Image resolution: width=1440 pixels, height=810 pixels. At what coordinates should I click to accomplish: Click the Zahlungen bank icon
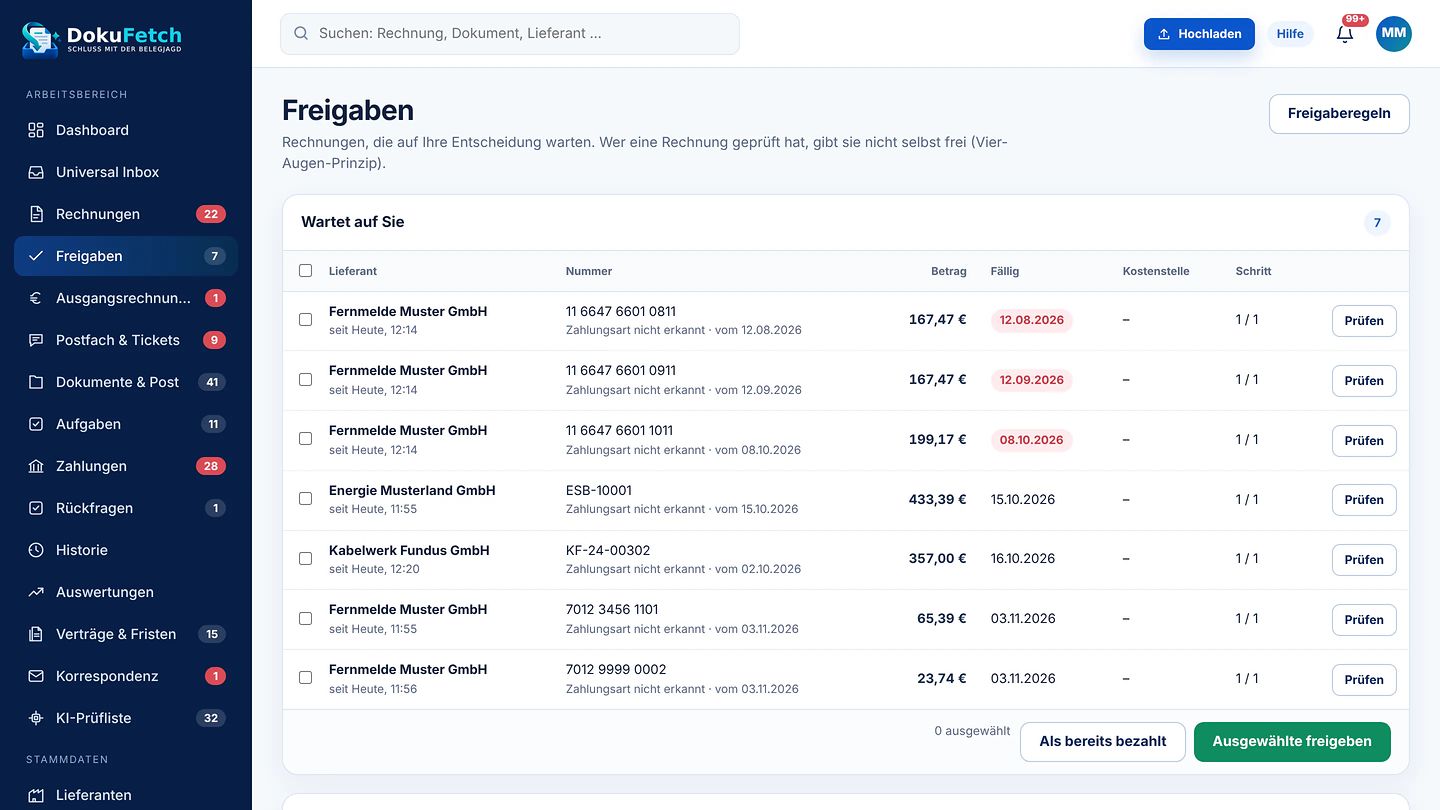coord(36,466)
